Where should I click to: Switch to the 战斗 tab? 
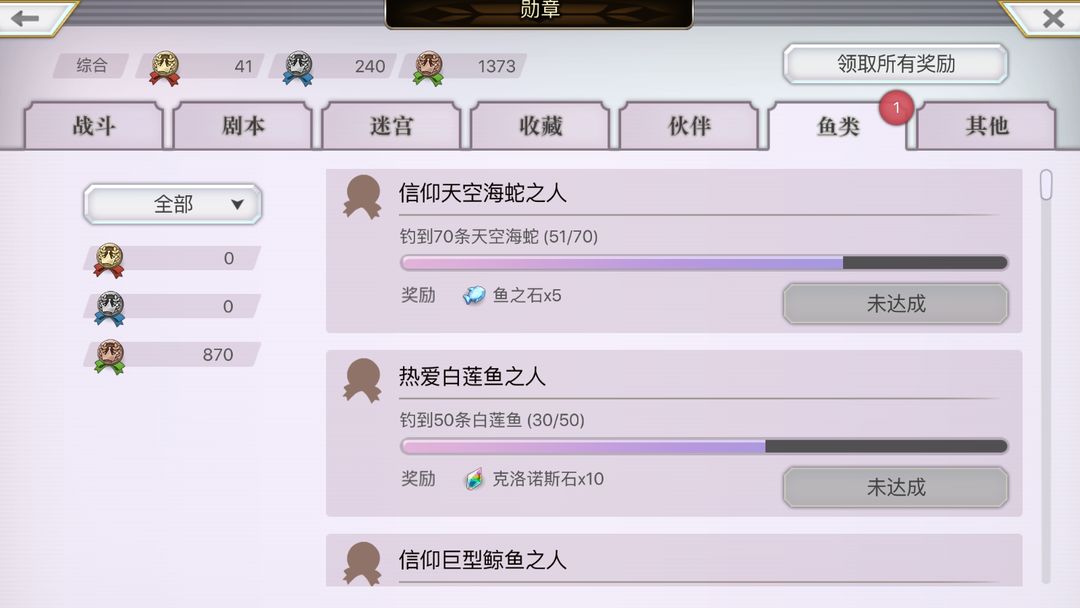coord(94,126)
